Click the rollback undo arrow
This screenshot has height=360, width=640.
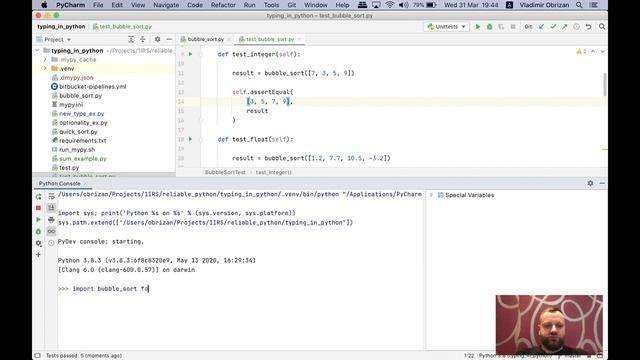tap(588, 27)
